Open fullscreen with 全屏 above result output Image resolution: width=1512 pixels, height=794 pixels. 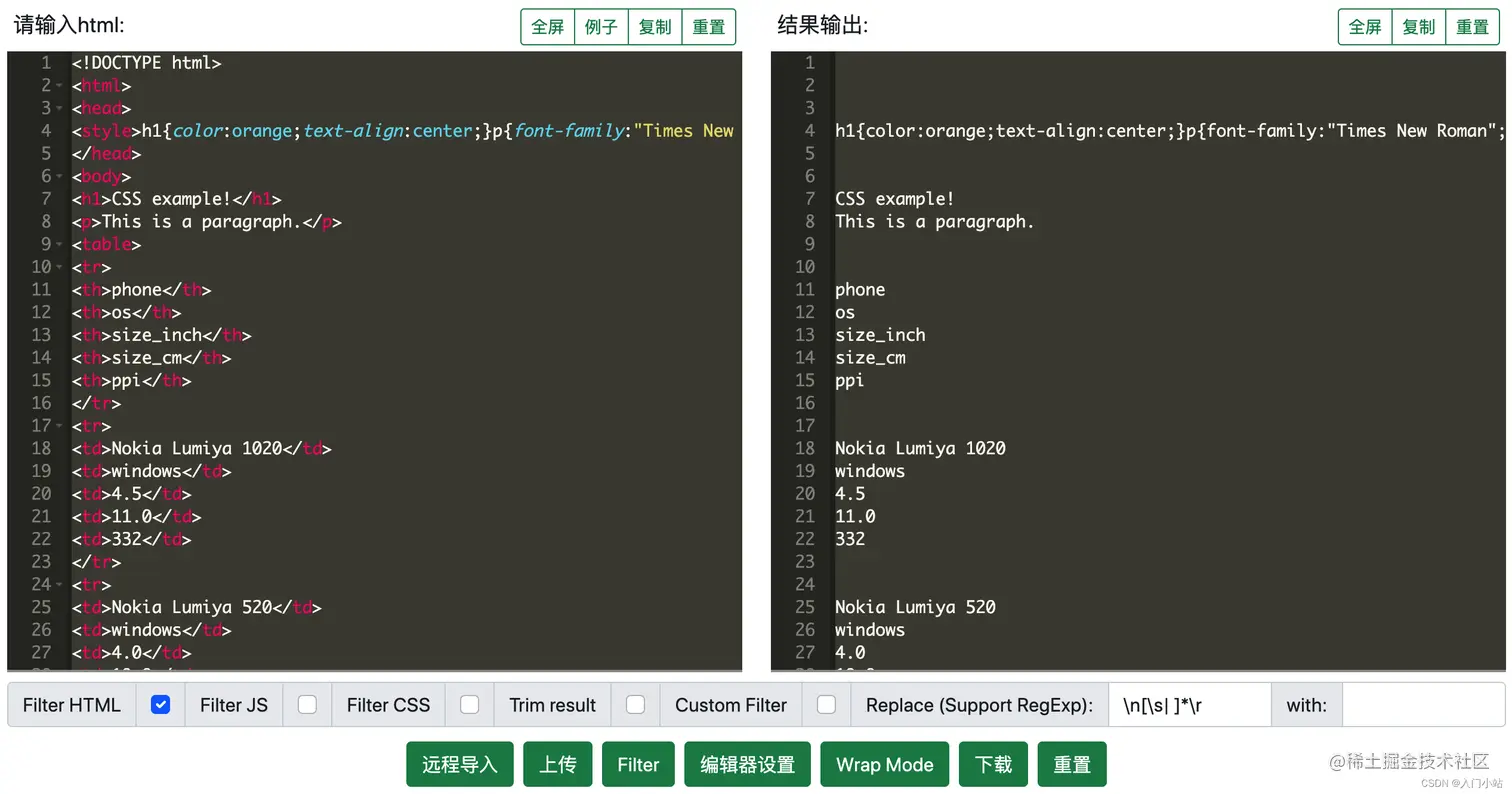[1365, 27]
